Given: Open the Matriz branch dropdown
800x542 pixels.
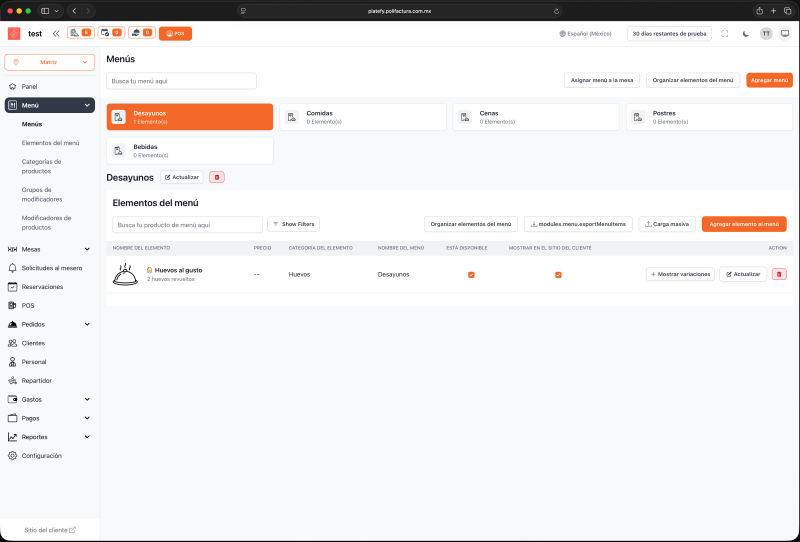Looking at the screenshot, I should [x=49, y=62].
